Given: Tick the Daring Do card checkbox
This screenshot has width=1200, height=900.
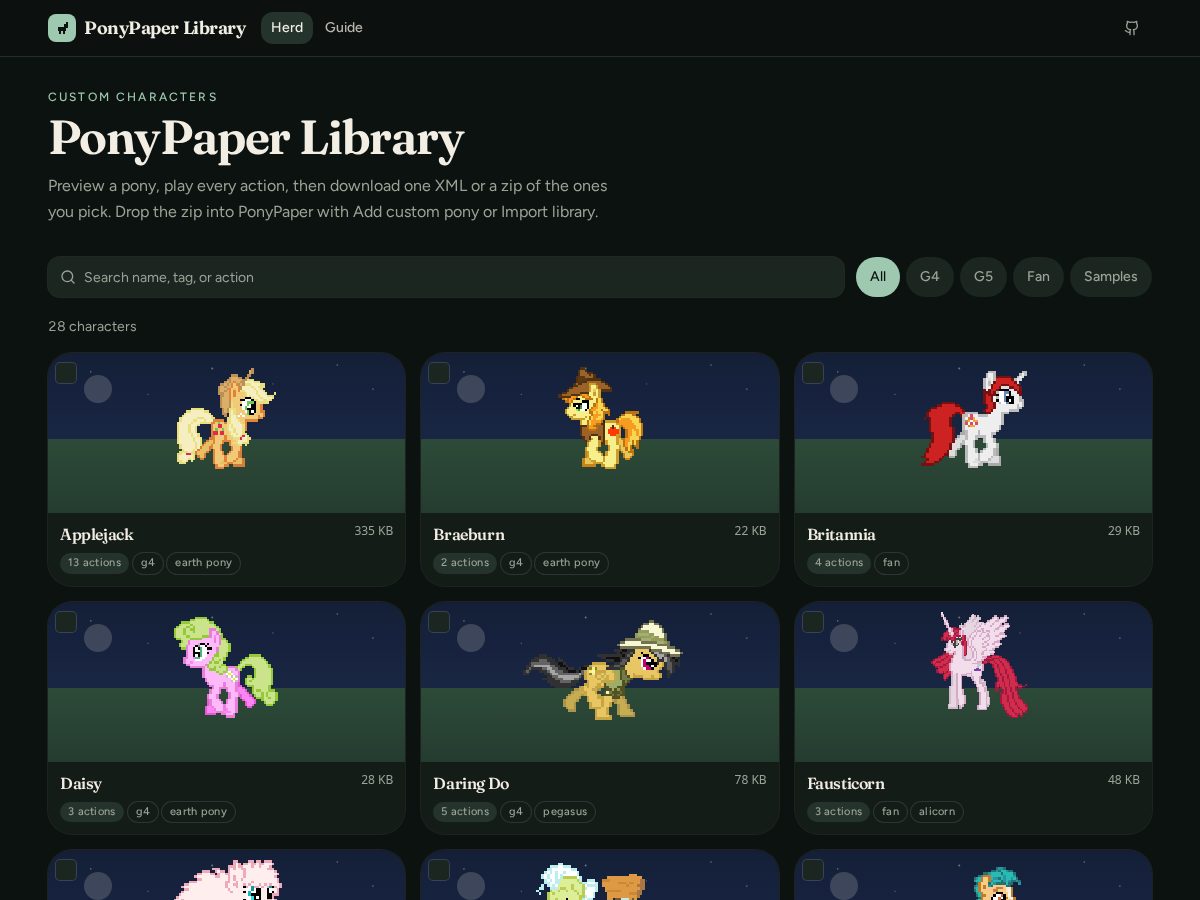Looking at the screenshot, I should [439, 622].
